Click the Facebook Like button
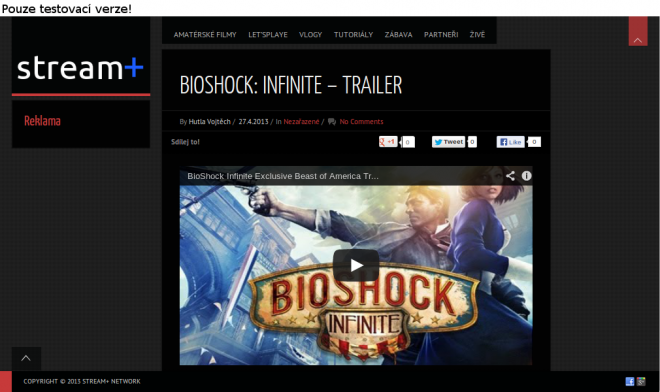Viewport: 660px width, 392px height. point(511,142)
